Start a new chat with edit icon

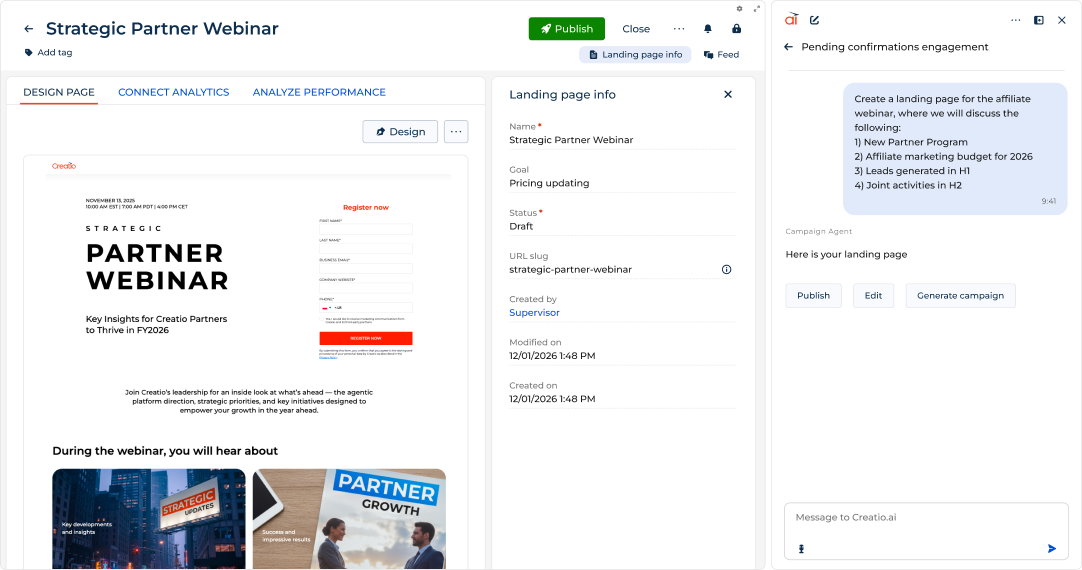point(814,20)
